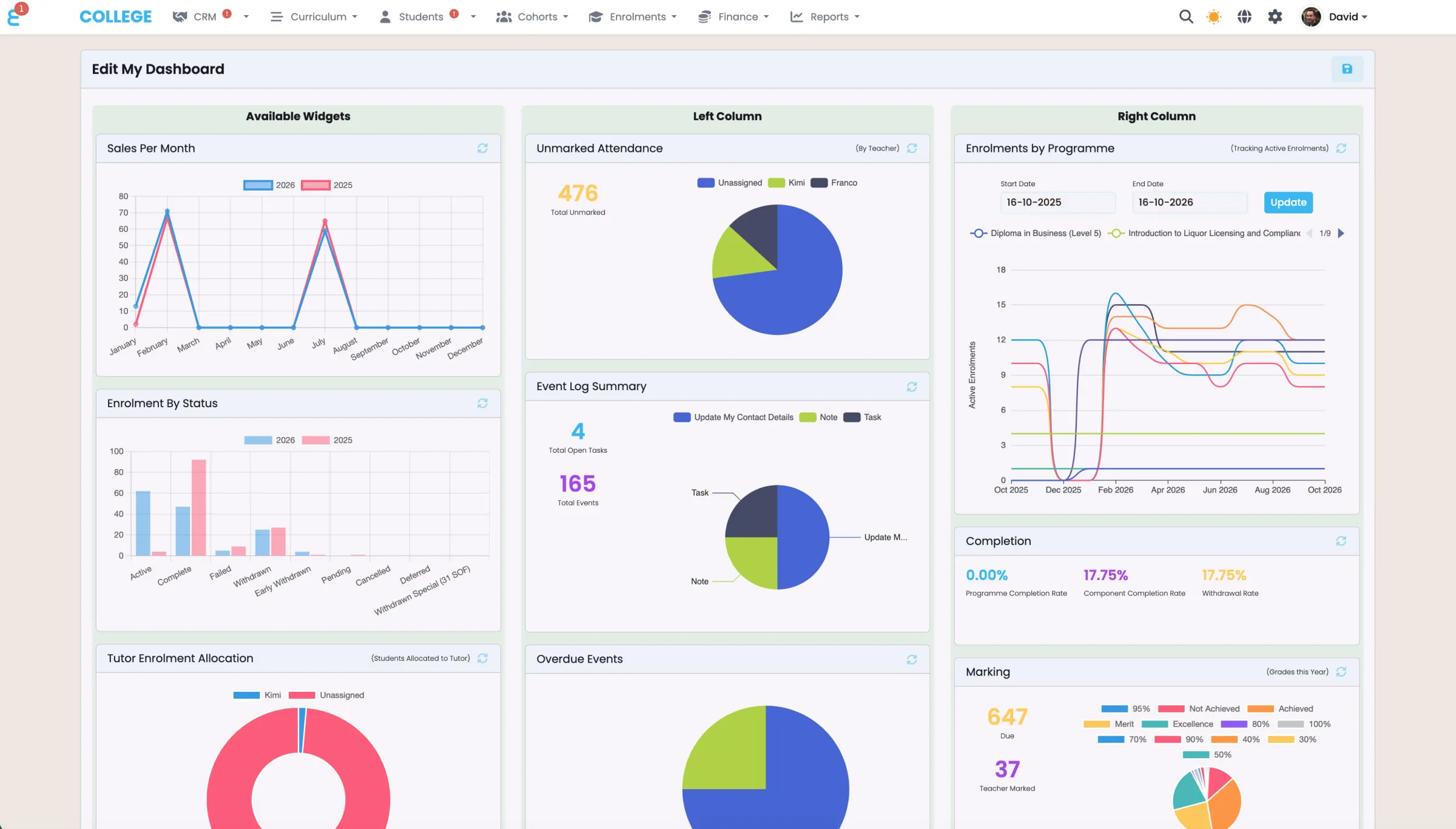Click the End Date field
Viewport: 1456px width, 829px height.
coord(1189,202)
